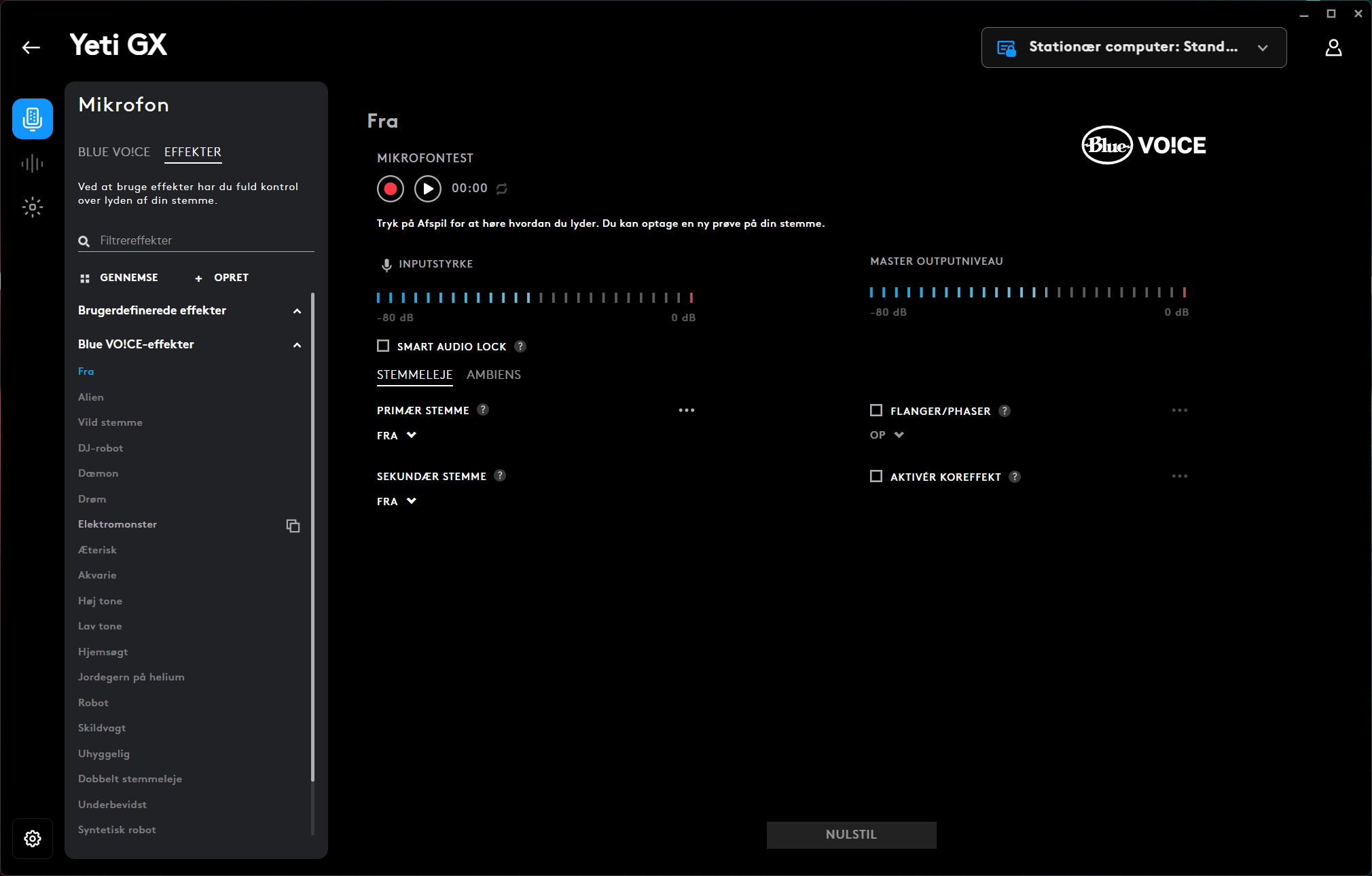This screenshot has width=1372, height=876.
Task: Open the user account profile icon
Action: coord(1333,48)
